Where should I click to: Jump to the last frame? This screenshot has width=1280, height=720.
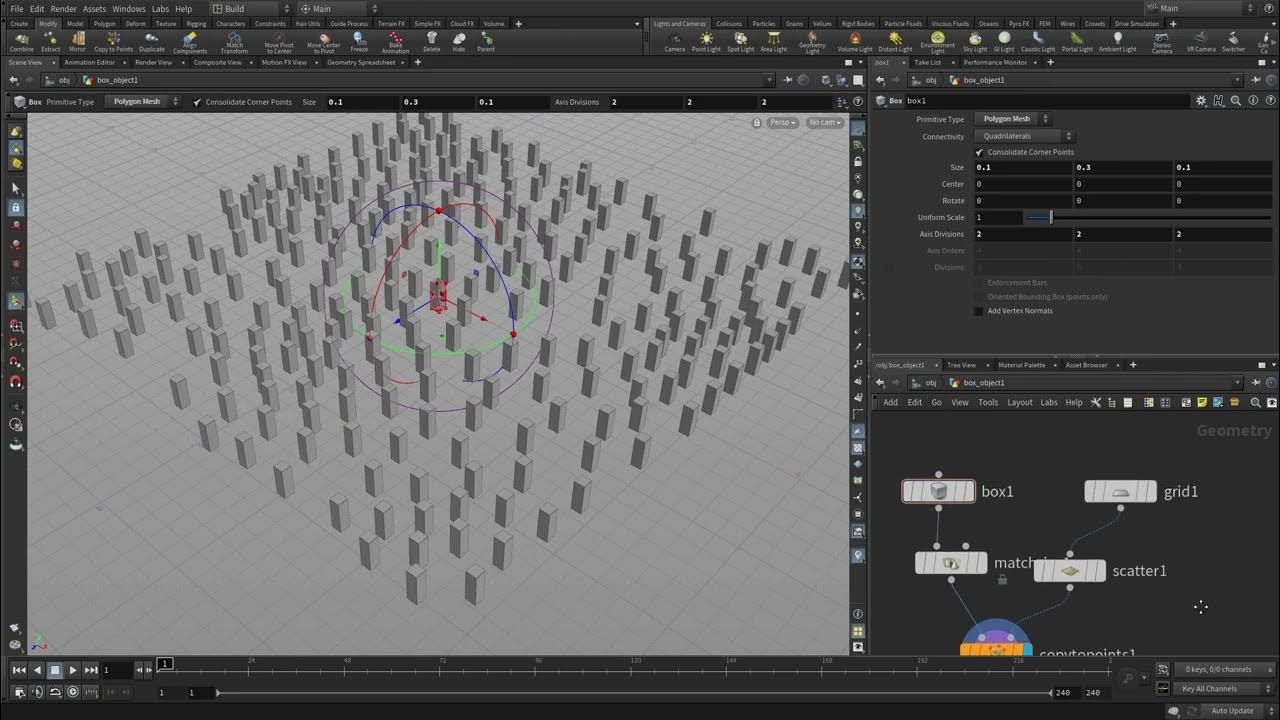coord(91,670)
